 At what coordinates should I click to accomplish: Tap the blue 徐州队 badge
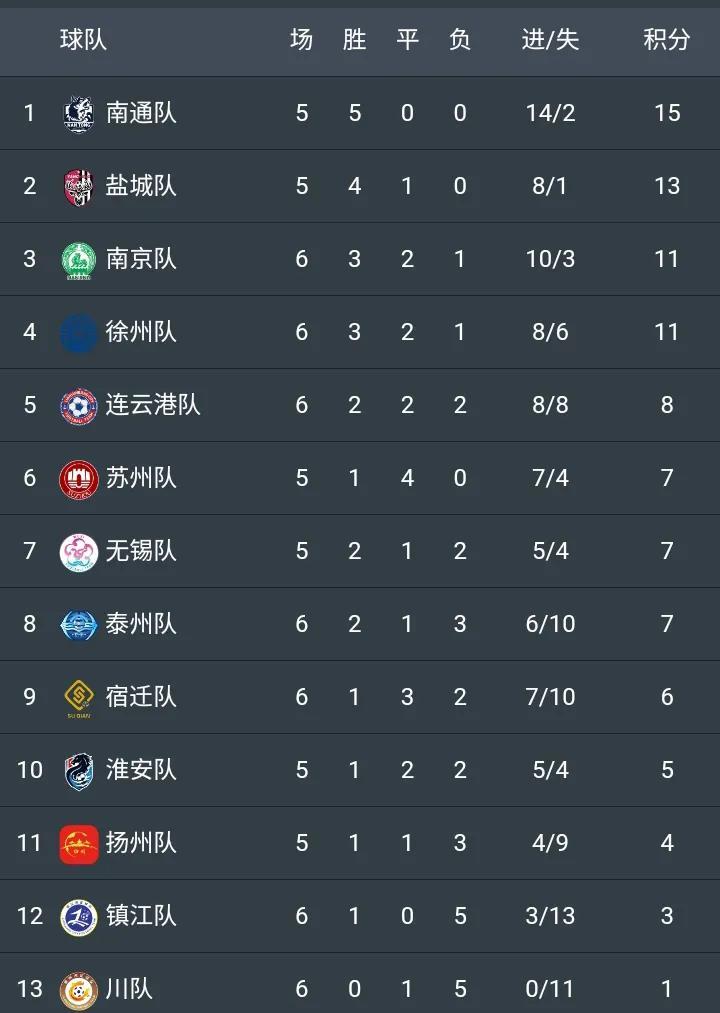coord(79,333)
